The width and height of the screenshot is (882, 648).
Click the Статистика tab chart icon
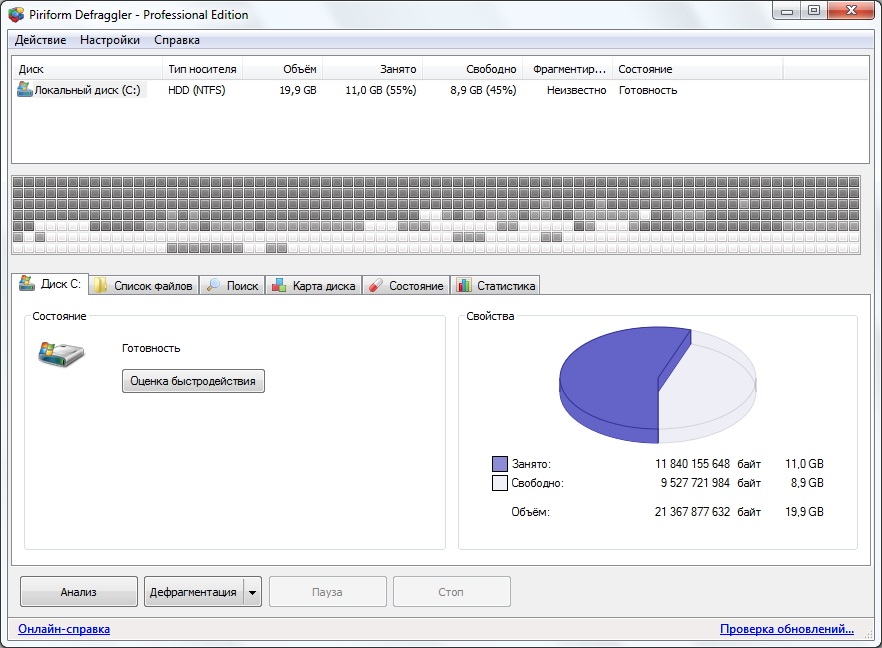(464, 286)
